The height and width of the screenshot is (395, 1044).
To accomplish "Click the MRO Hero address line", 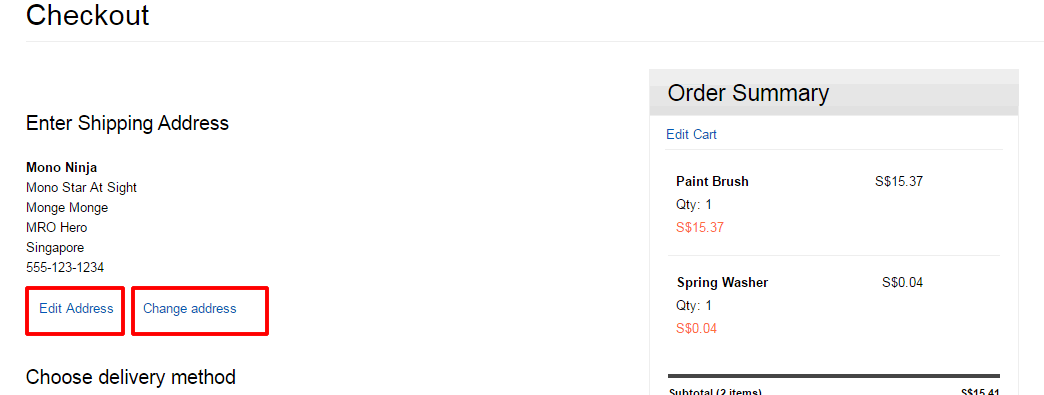I will click(x=57, y=228).
